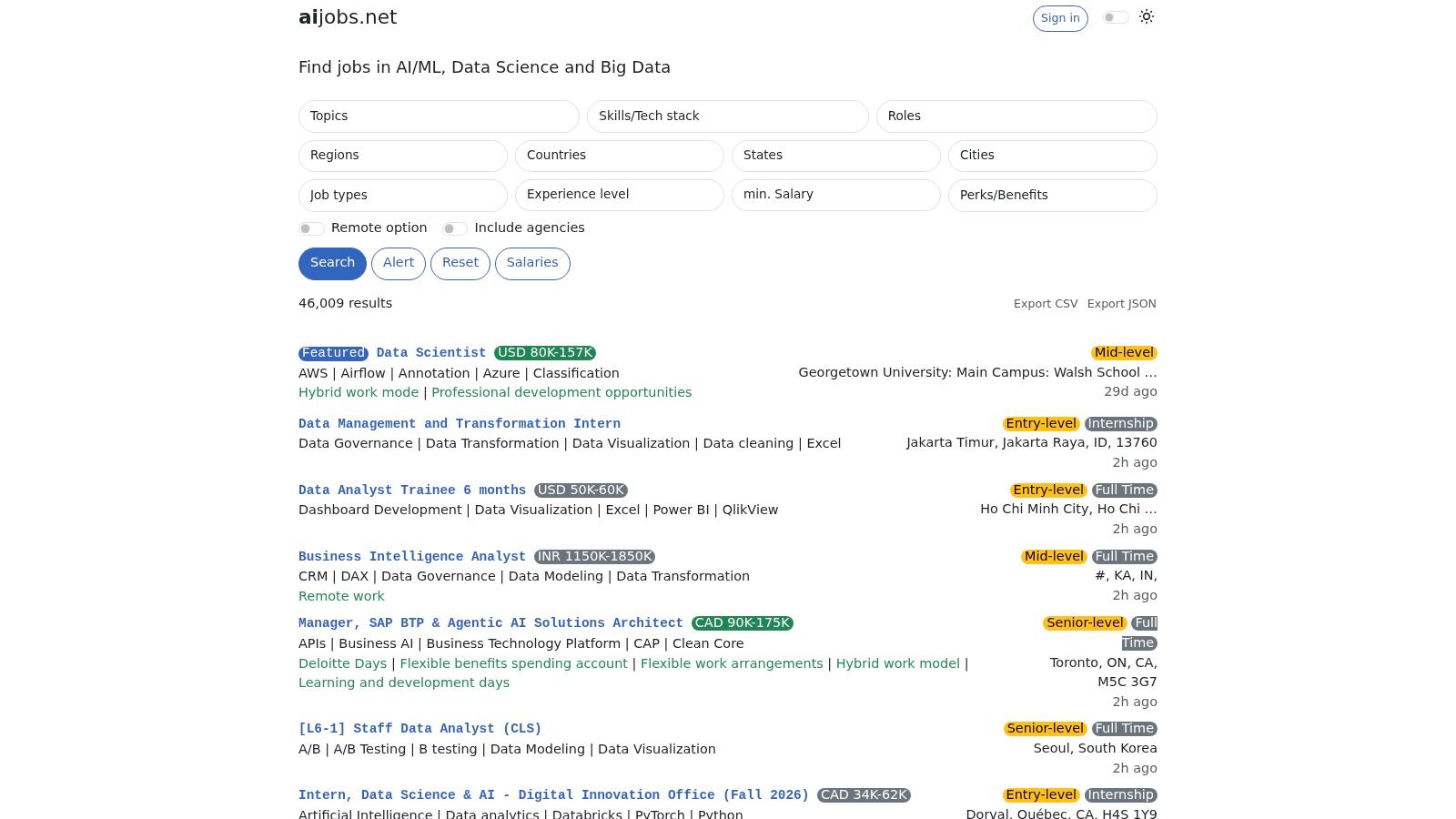Turn on Include agencies switch
This screenshot has width=1456, height=819.
[x=455, y=228]
